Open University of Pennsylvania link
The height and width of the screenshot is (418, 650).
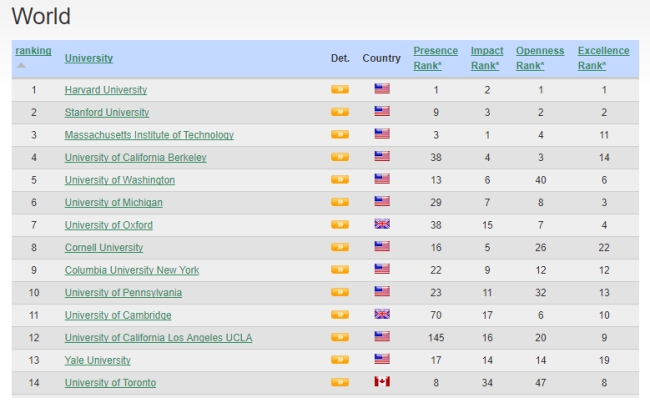pyautogui.click(x=123, y=293)
